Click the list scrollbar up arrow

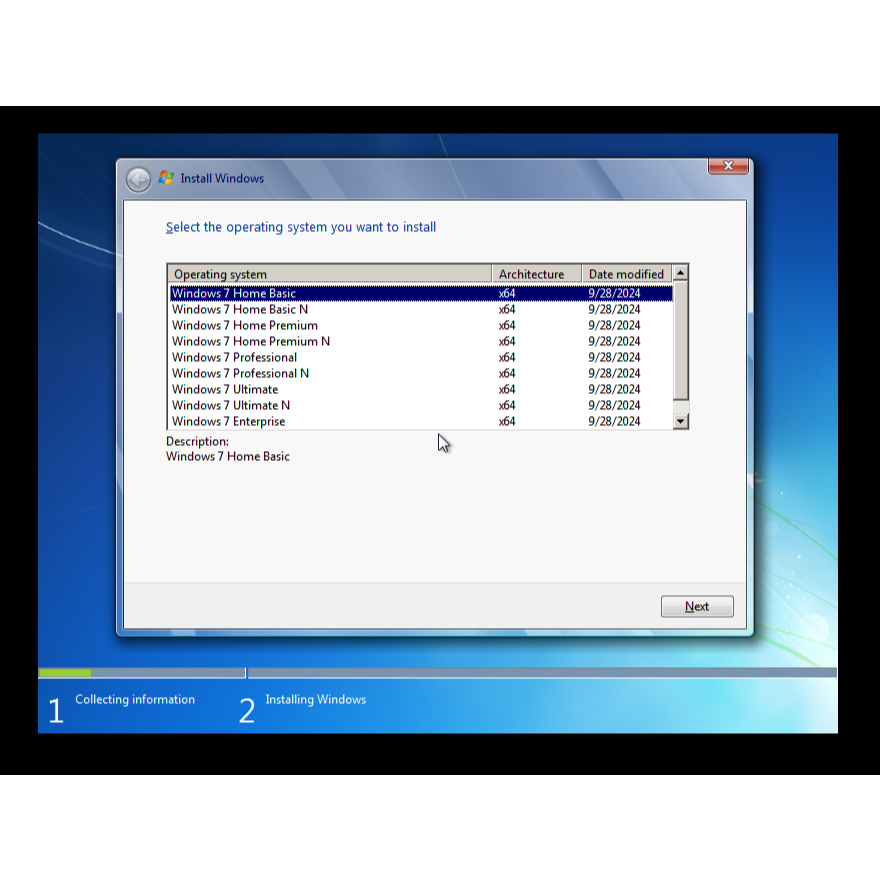tap(680, 273)
